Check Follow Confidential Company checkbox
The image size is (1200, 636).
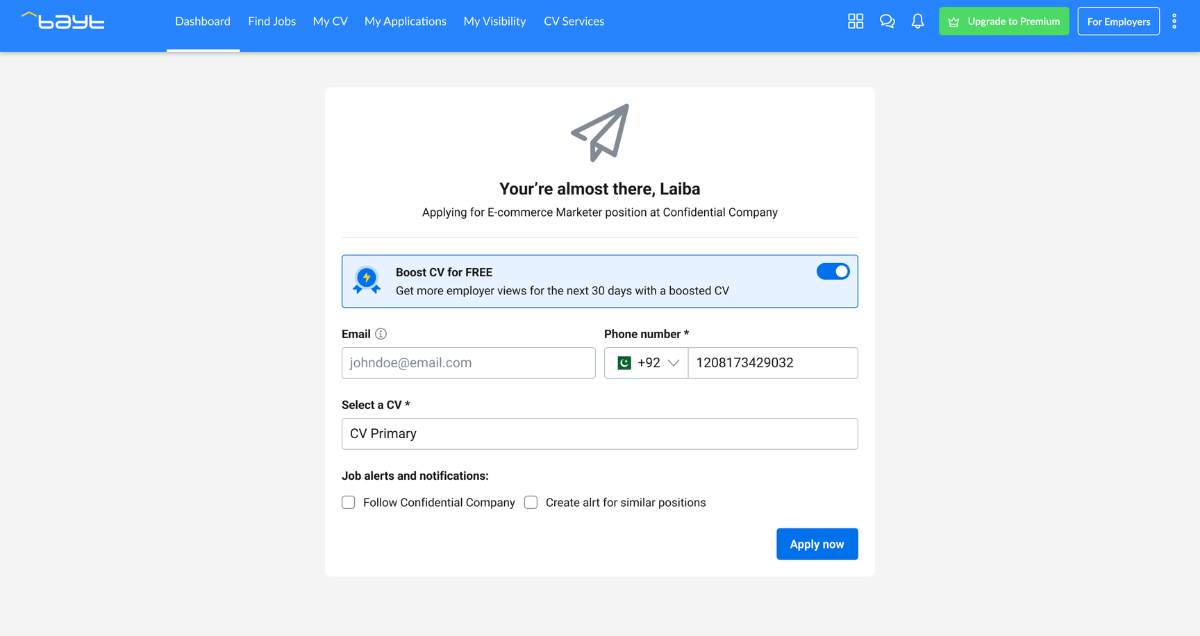pyautogui.click(x=349, y=503)
